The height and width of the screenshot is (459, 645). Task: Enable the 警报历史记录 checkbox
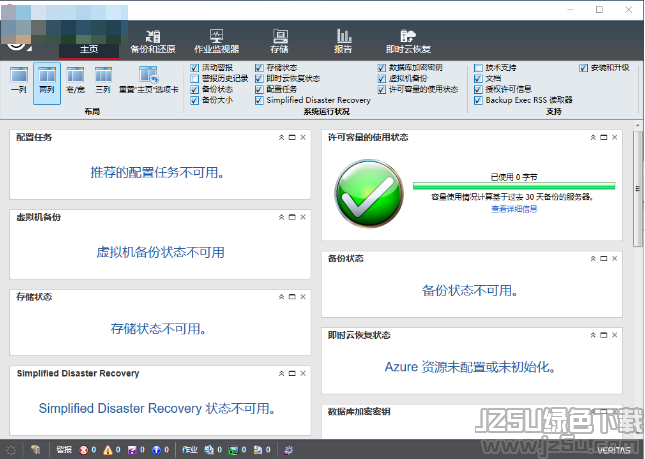pyautogui.click(x=195, y=79)
